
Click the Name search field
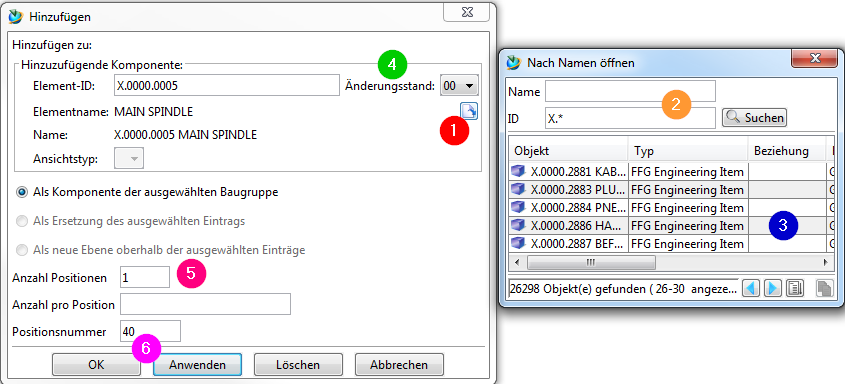[x=630, y=92]
